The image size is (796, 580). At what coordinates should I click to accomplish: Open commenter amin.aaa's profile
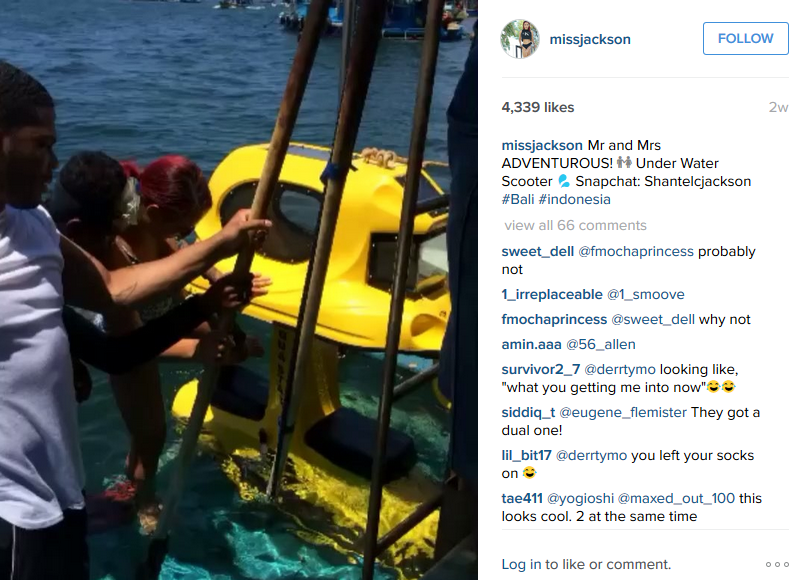click(x=532, y=344)
